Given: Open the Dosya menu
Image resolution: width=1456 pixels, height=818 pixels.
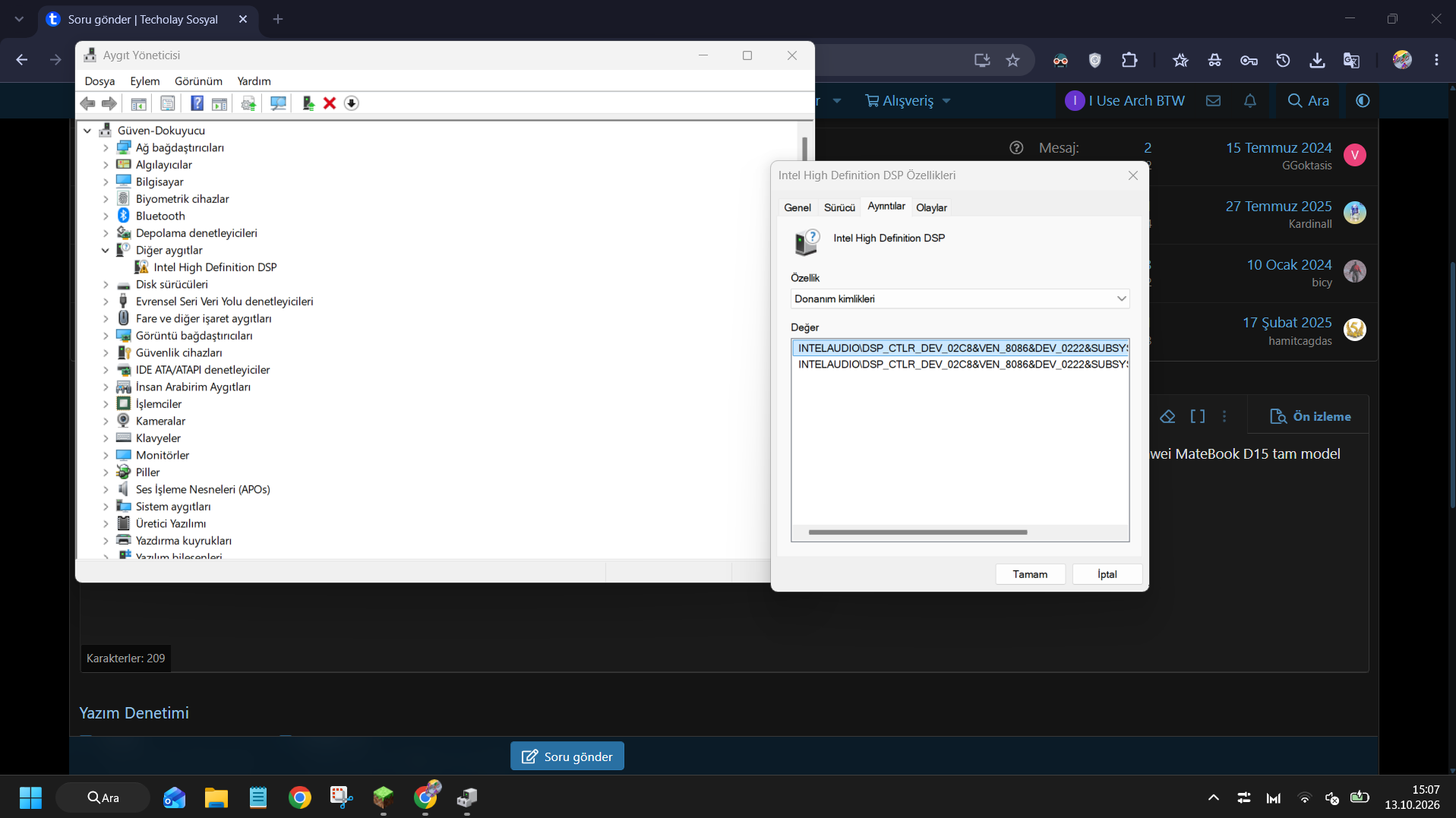Looking at the screenshot, I should click(x=99, y=81).
